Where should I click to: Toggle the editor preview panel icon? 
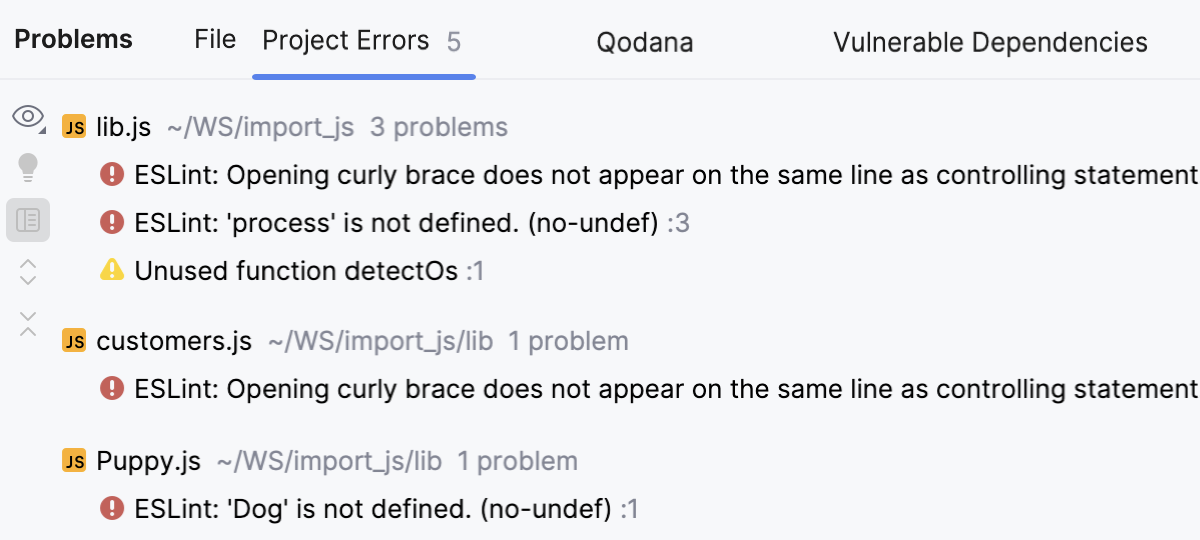coord(28,220)
